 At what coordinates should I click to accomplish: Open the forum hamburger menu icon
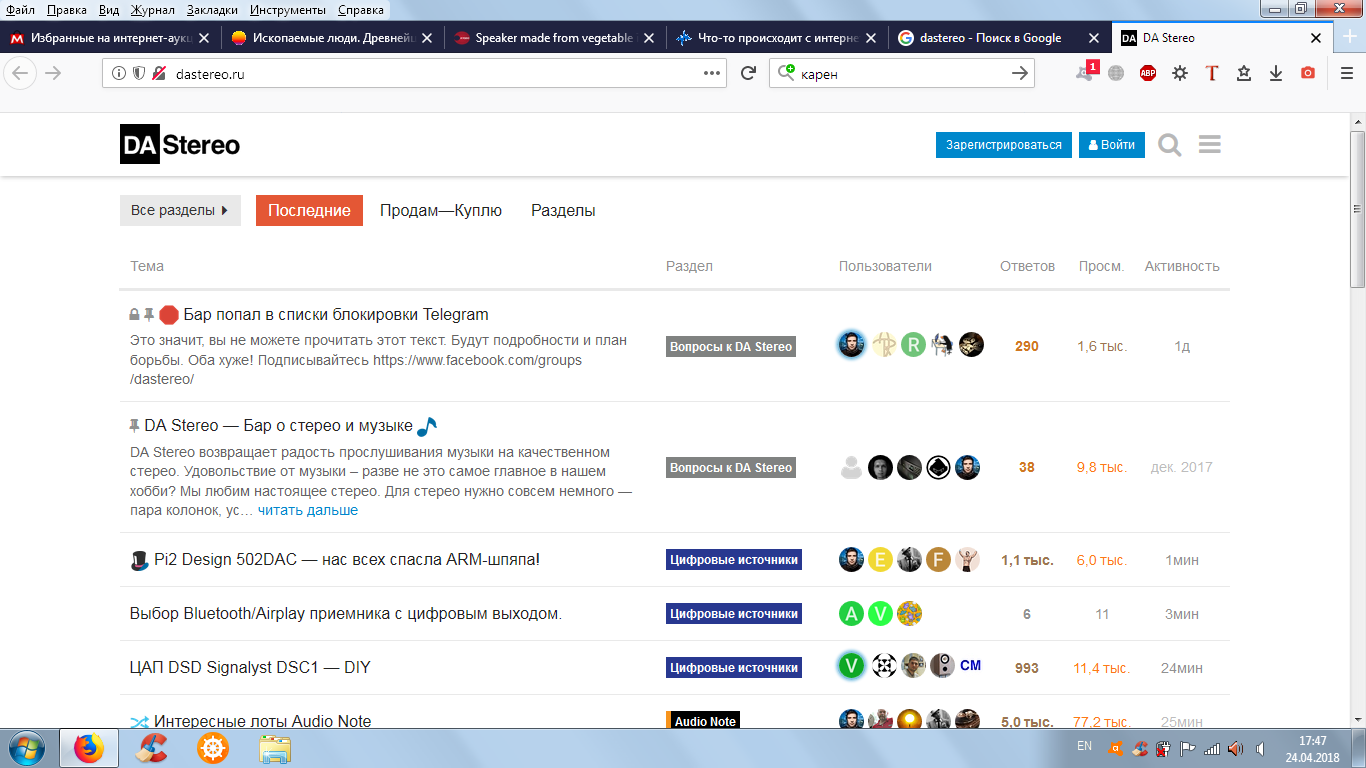1210,145
